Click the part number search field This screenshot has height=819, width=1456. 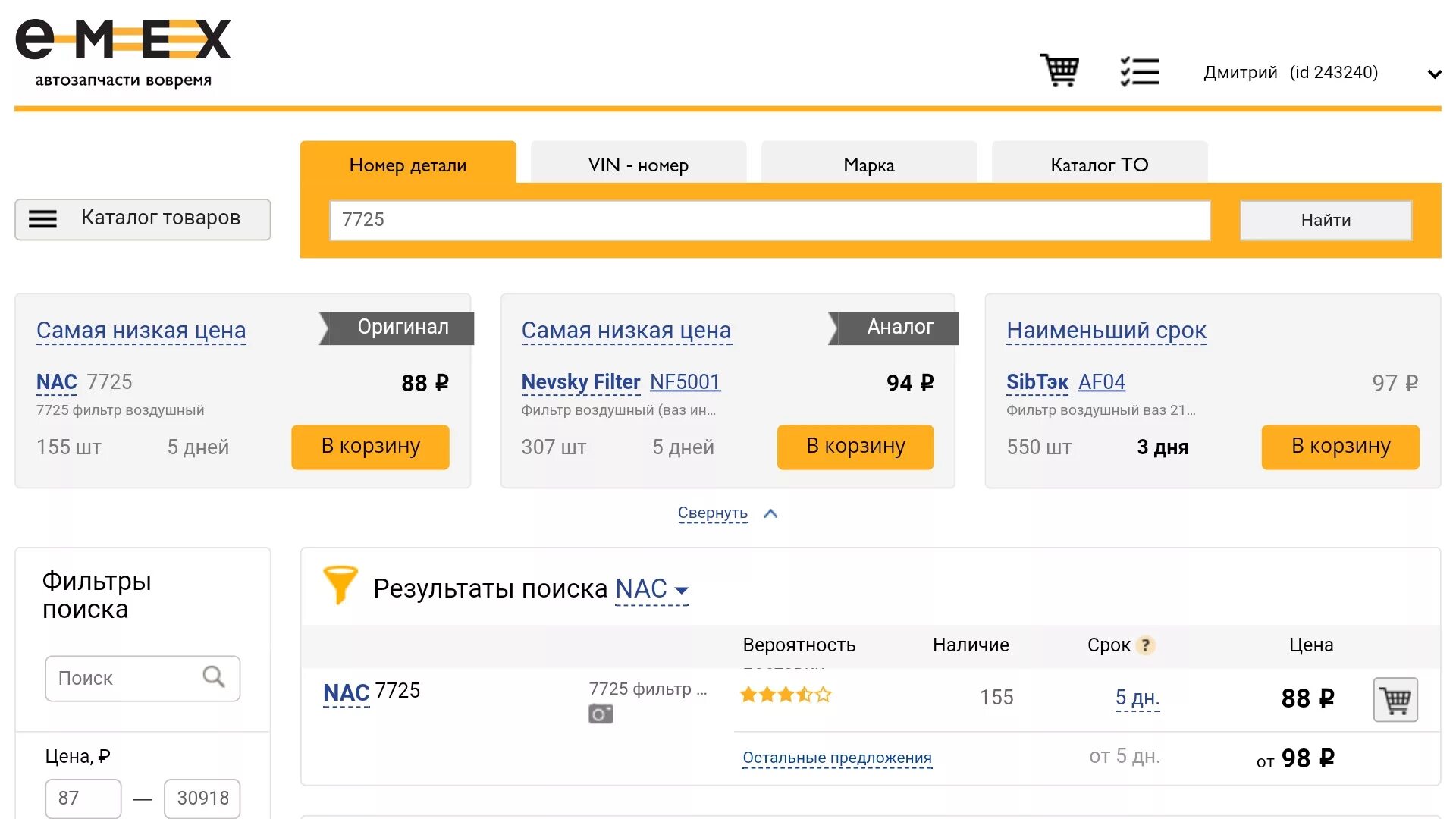coord(769,220)
